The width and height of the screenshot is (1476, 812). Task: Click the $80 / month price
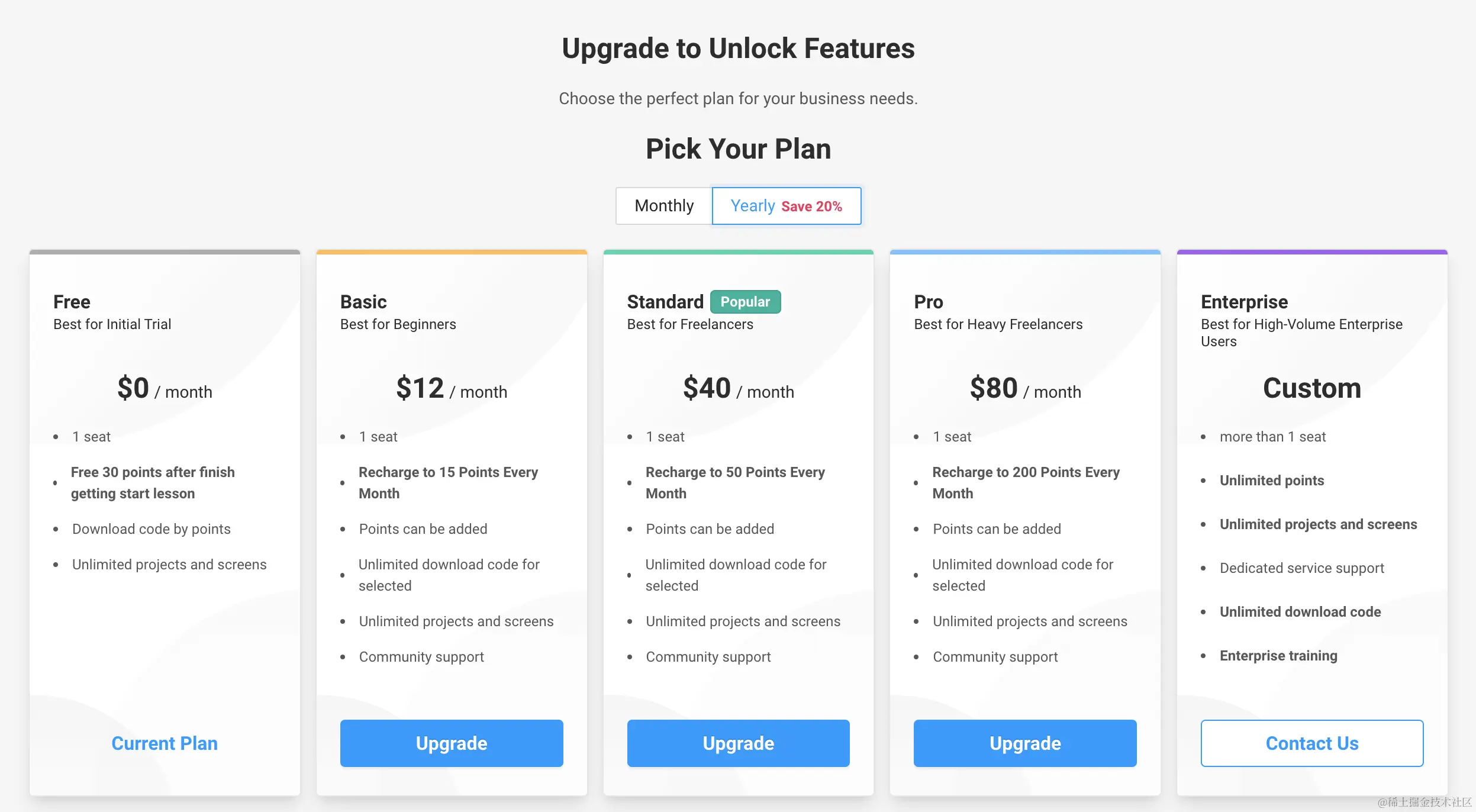pyautogui.click(x=1025, y=389)
